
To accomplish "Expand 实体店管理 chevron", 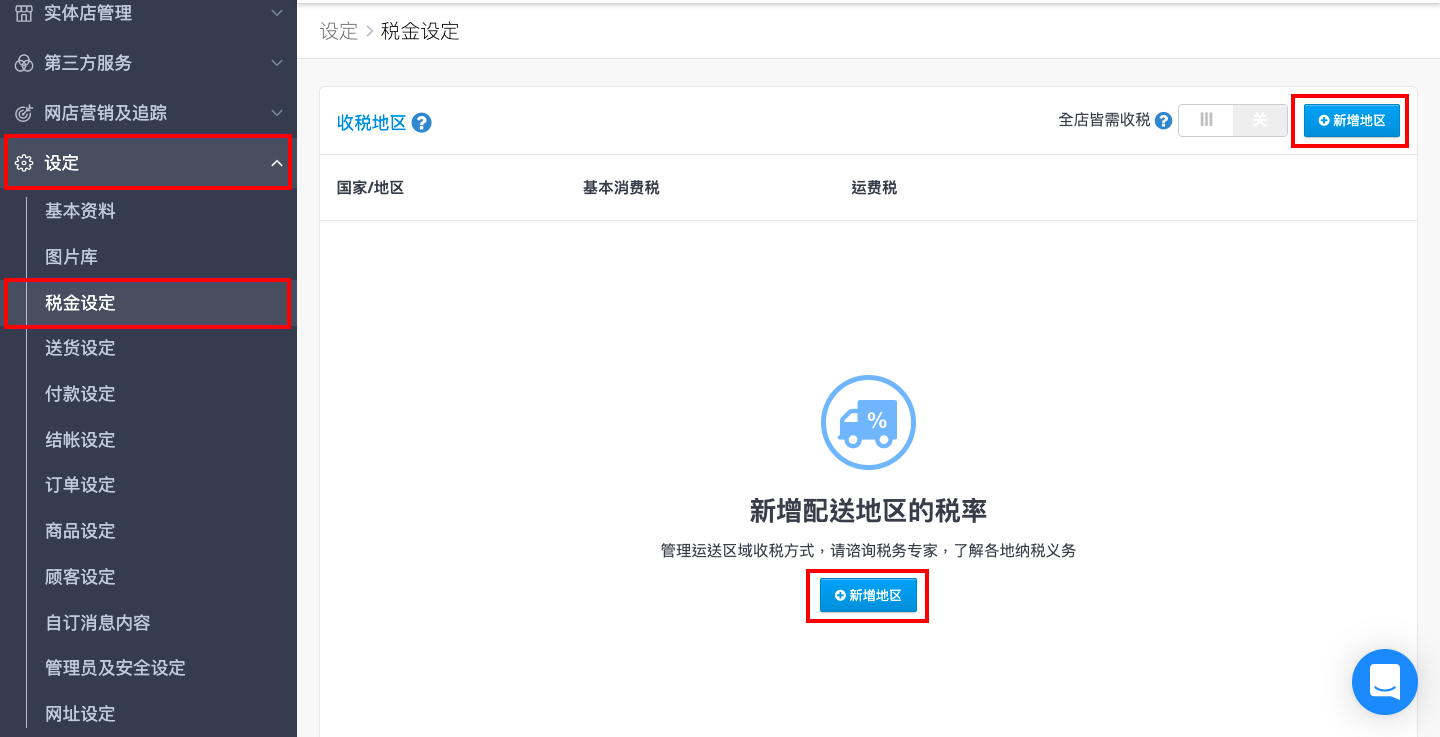I will pyautogui.click(x=277, y=13).
